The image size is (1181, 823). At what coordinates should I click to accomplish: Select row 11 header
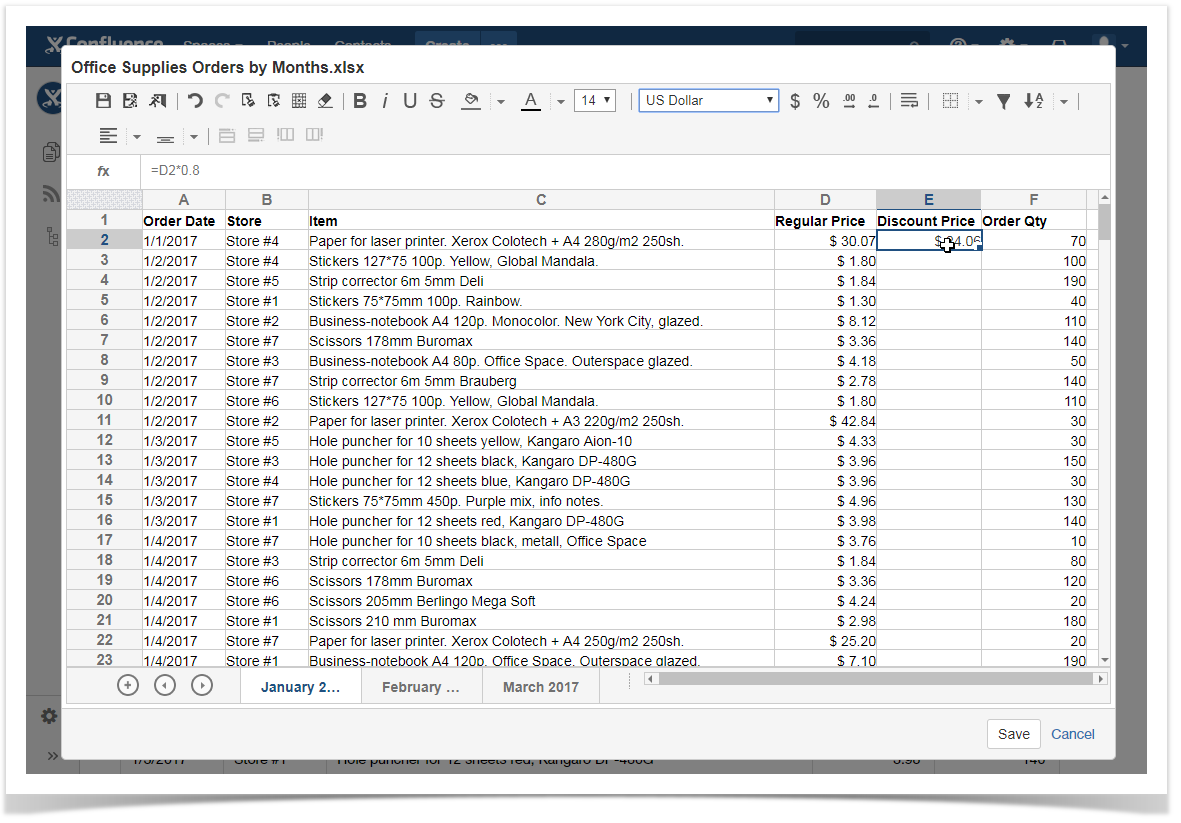[x=104, y=420]
